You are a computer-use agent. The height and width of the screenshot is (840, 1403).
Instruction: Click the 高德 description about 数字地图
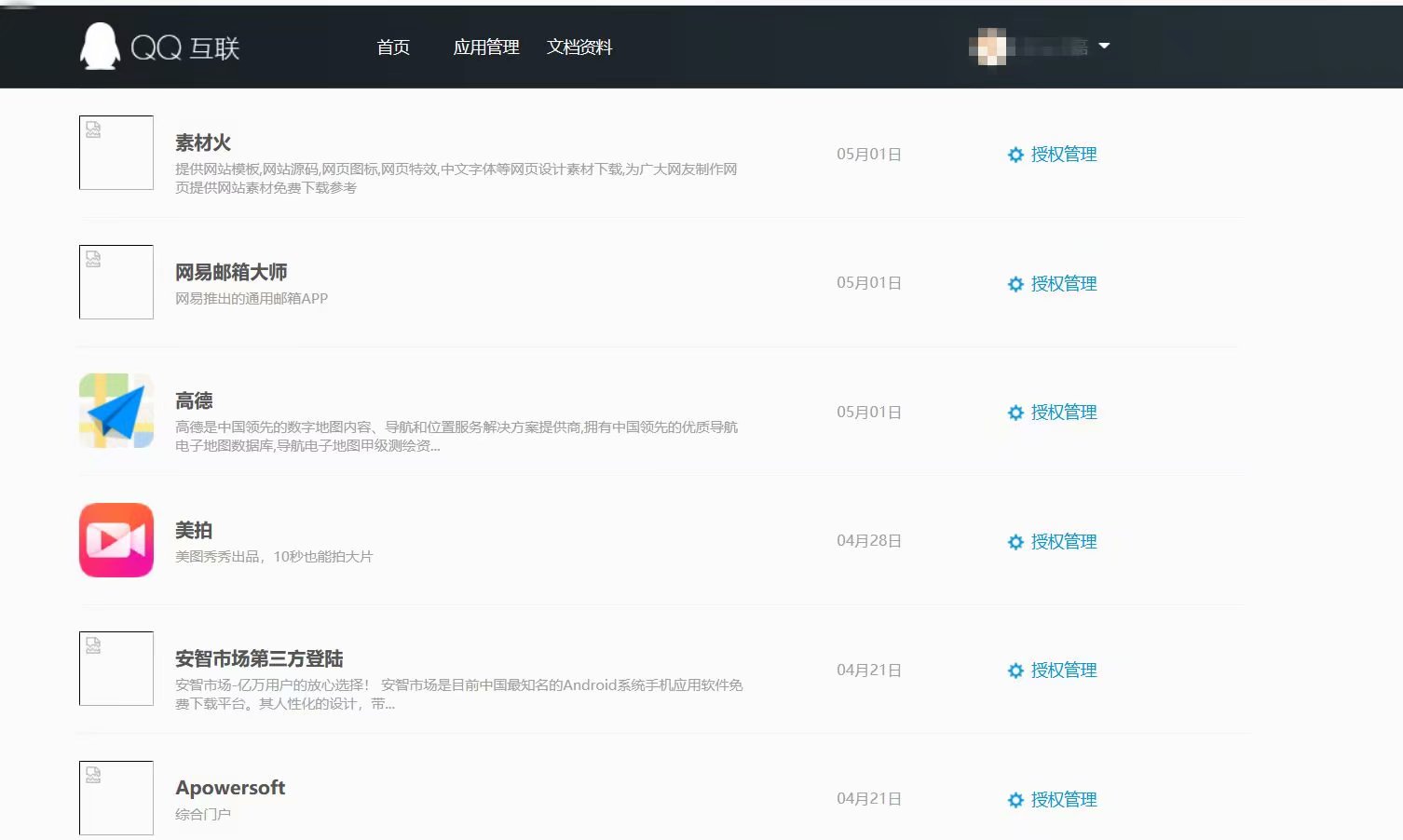pyautogui.click(x=456, y=436)
